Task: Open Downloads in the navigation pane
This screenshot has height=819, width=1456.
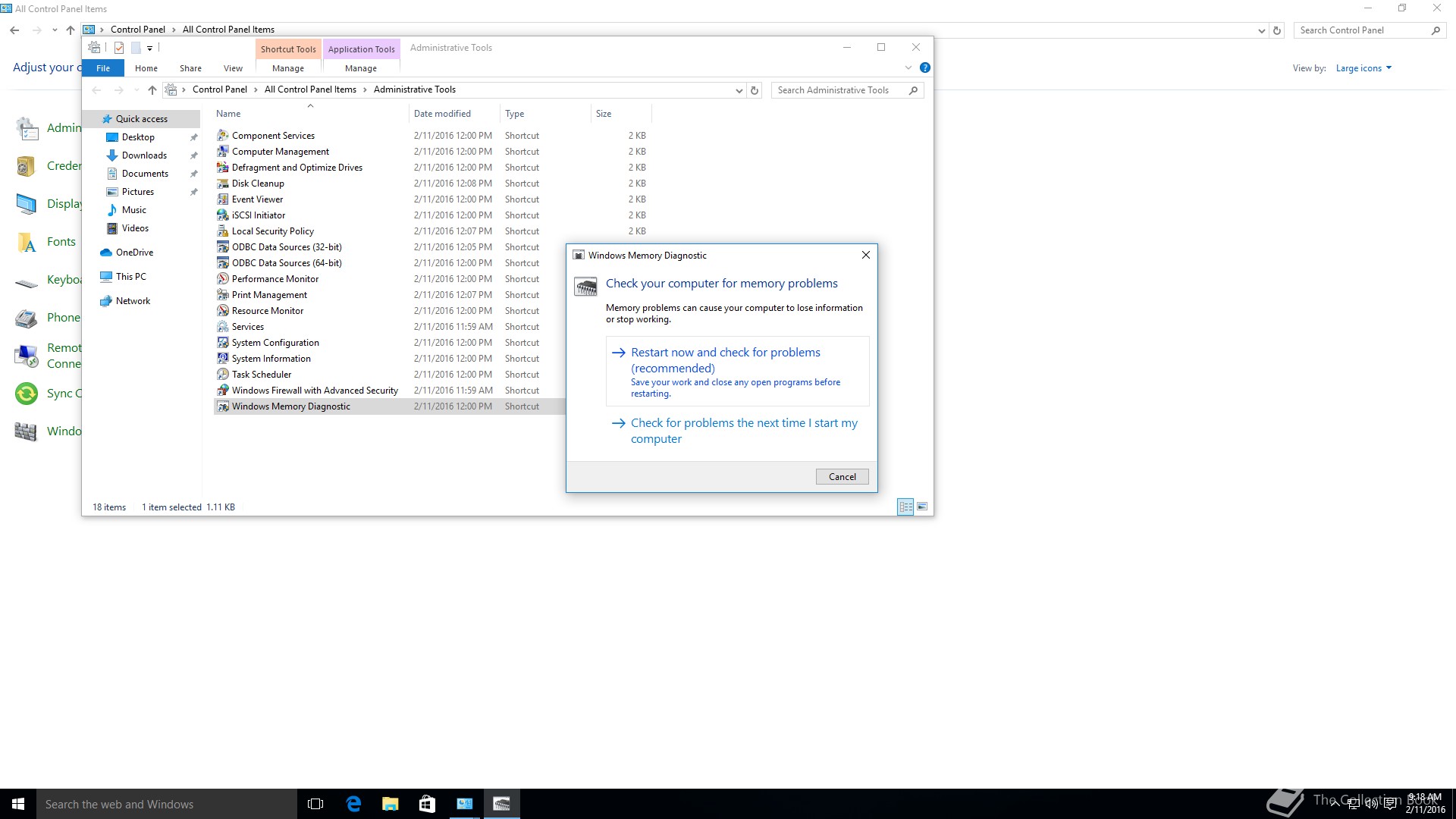Action: point(144,155)
